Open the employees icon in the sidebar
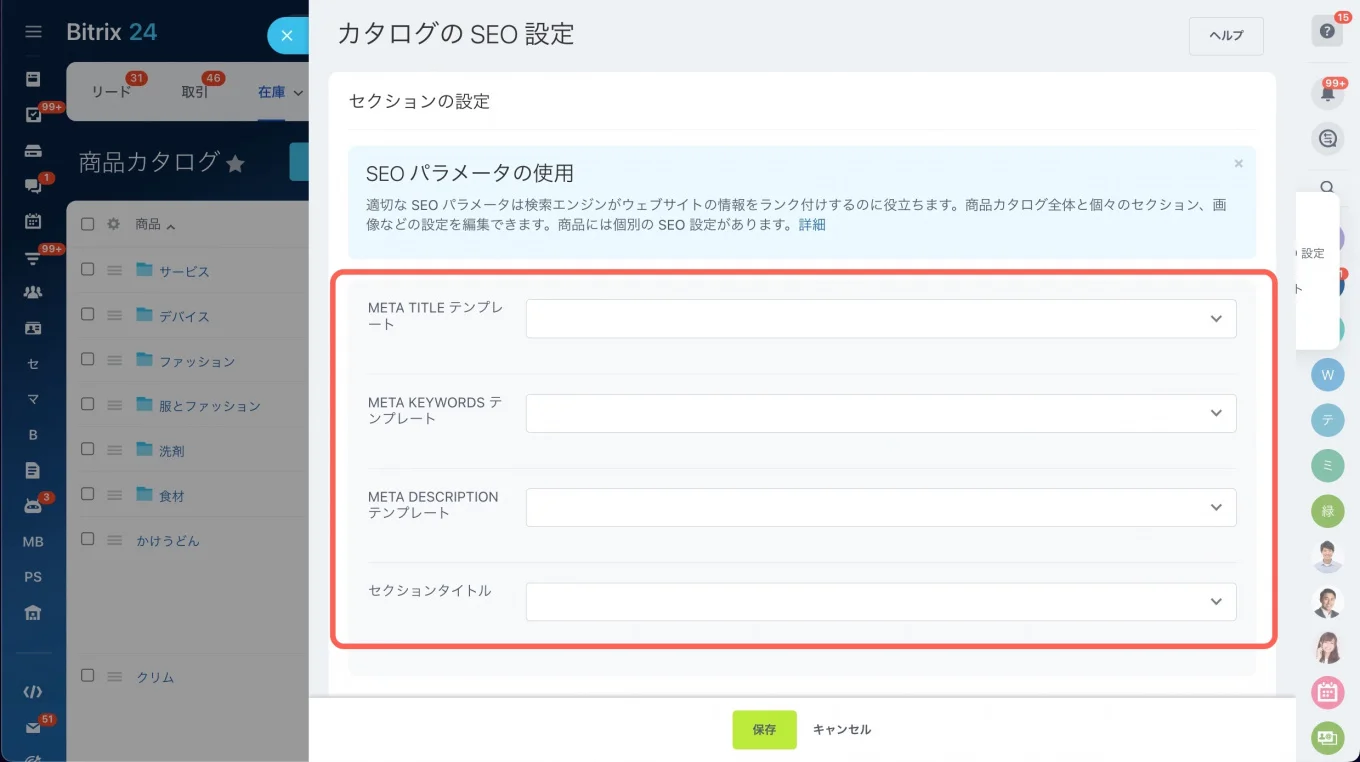1360x762 pixels. (x=33, y=291)
